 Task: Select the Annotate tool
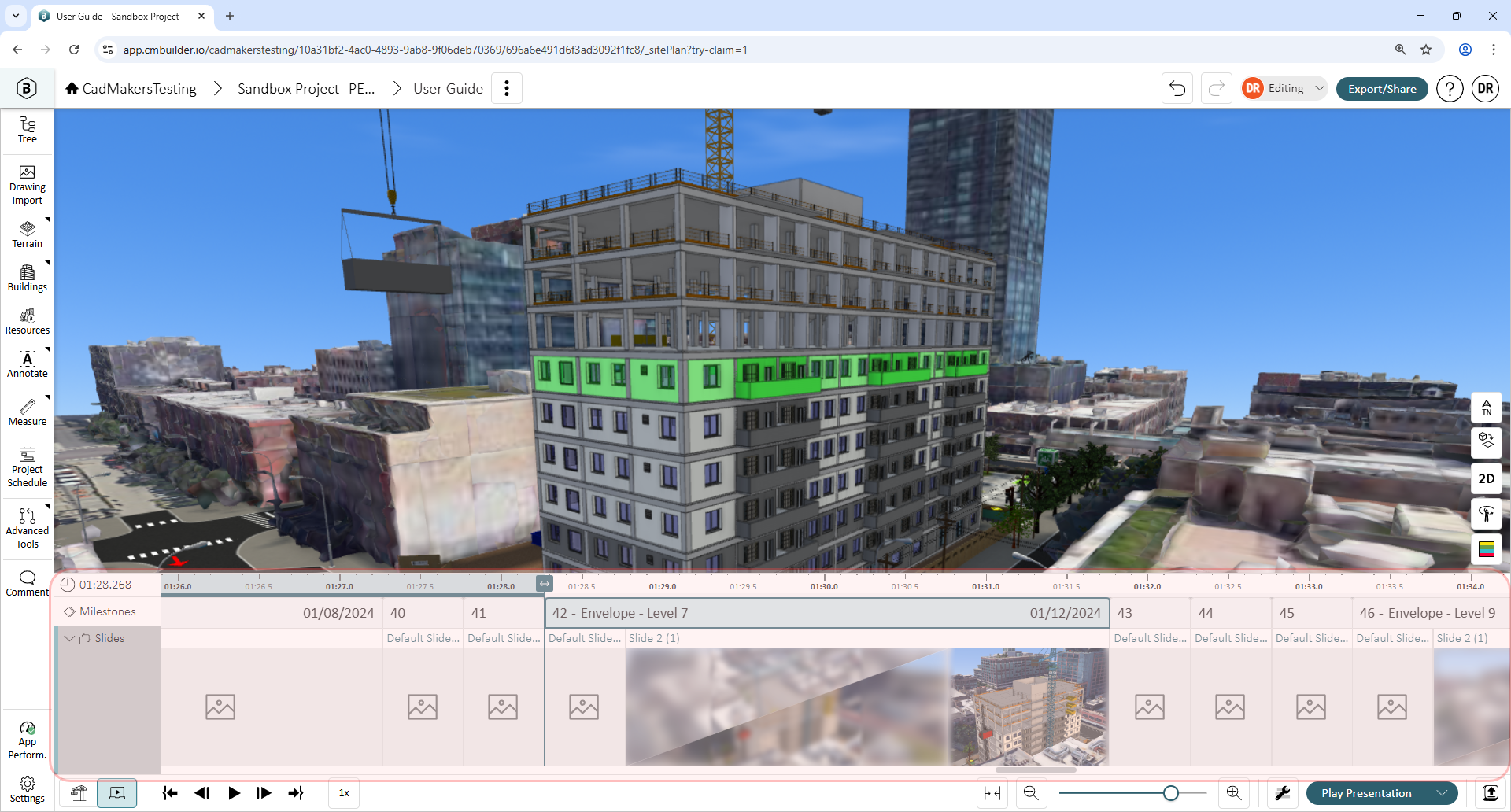click(x=28, y=364)
